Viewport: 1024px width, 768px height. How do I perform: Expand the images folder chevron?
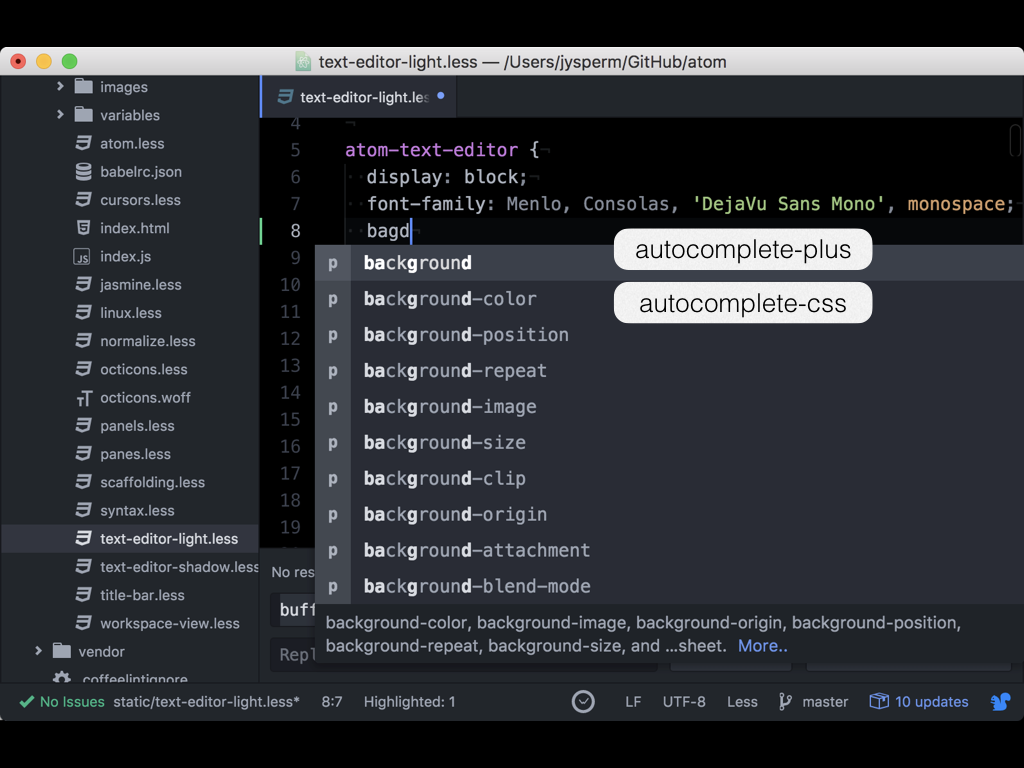coord(60,86)
